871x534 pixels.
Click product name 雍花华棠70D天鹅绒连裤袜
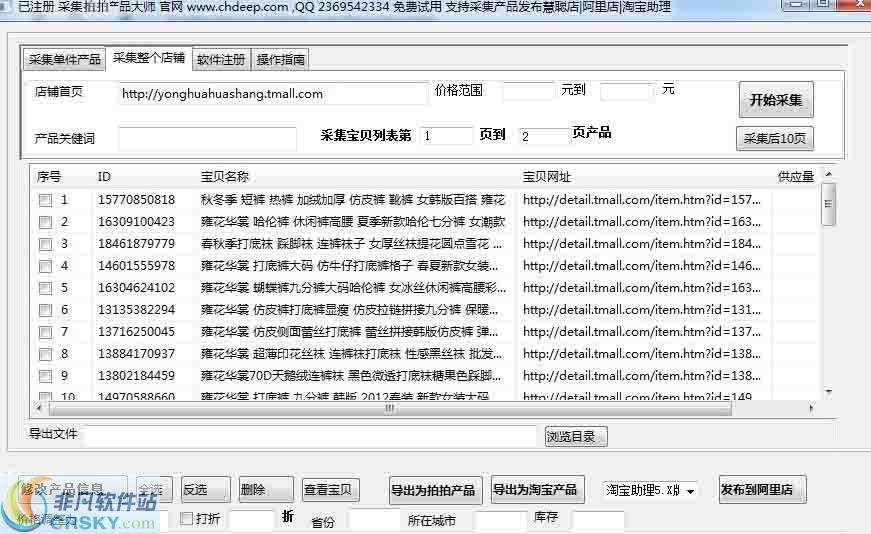coord(351,376)
